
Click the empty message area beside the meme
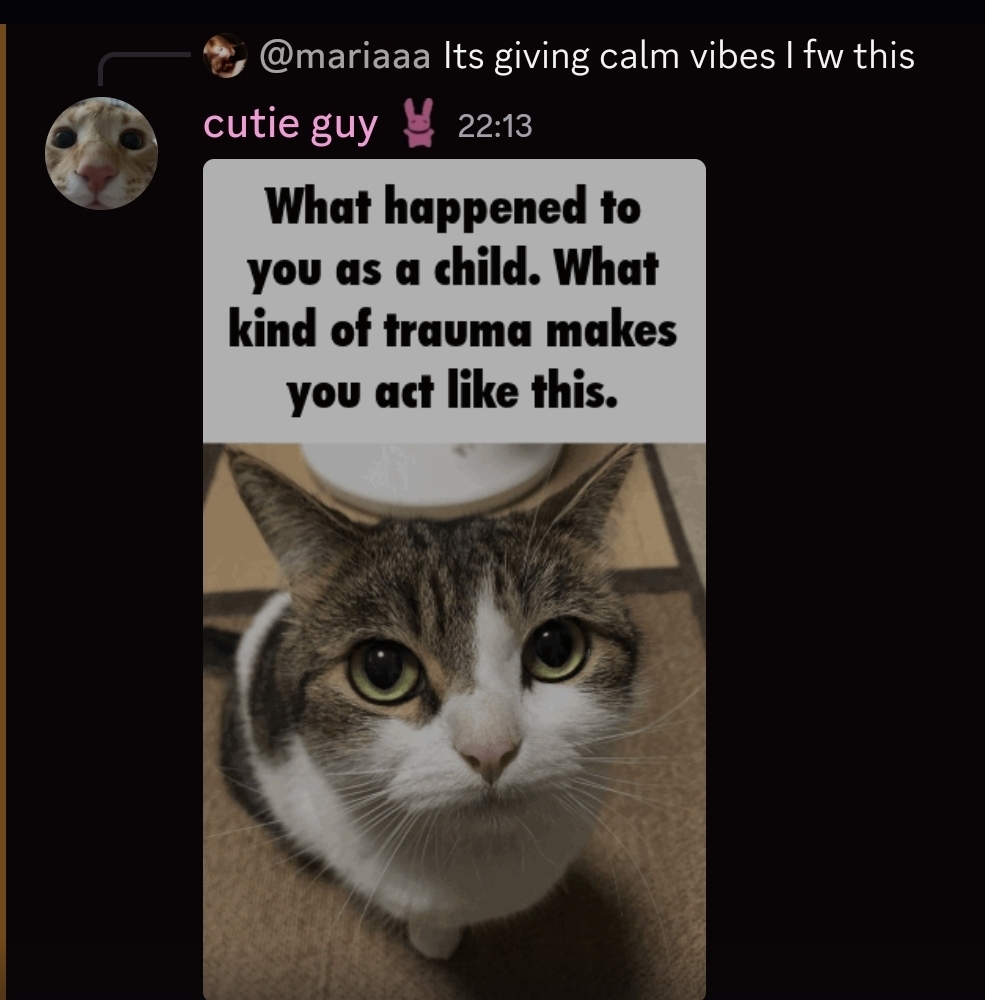click(842, 574)
